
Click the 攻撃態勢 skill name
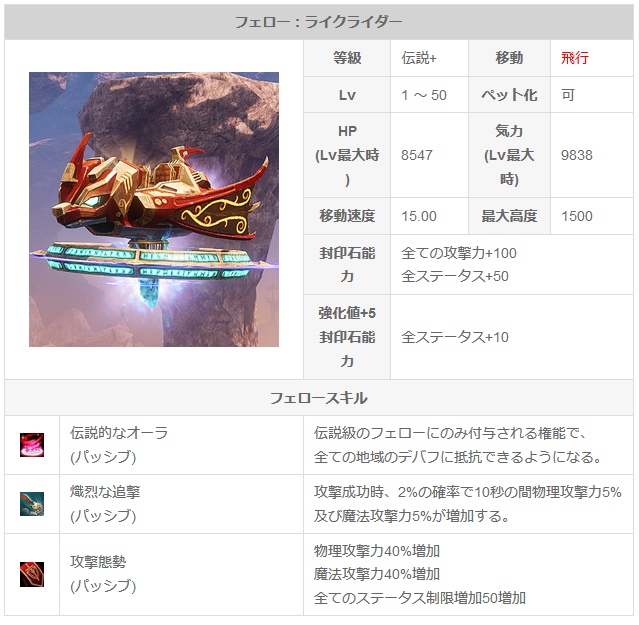click(x=98, y=562)
